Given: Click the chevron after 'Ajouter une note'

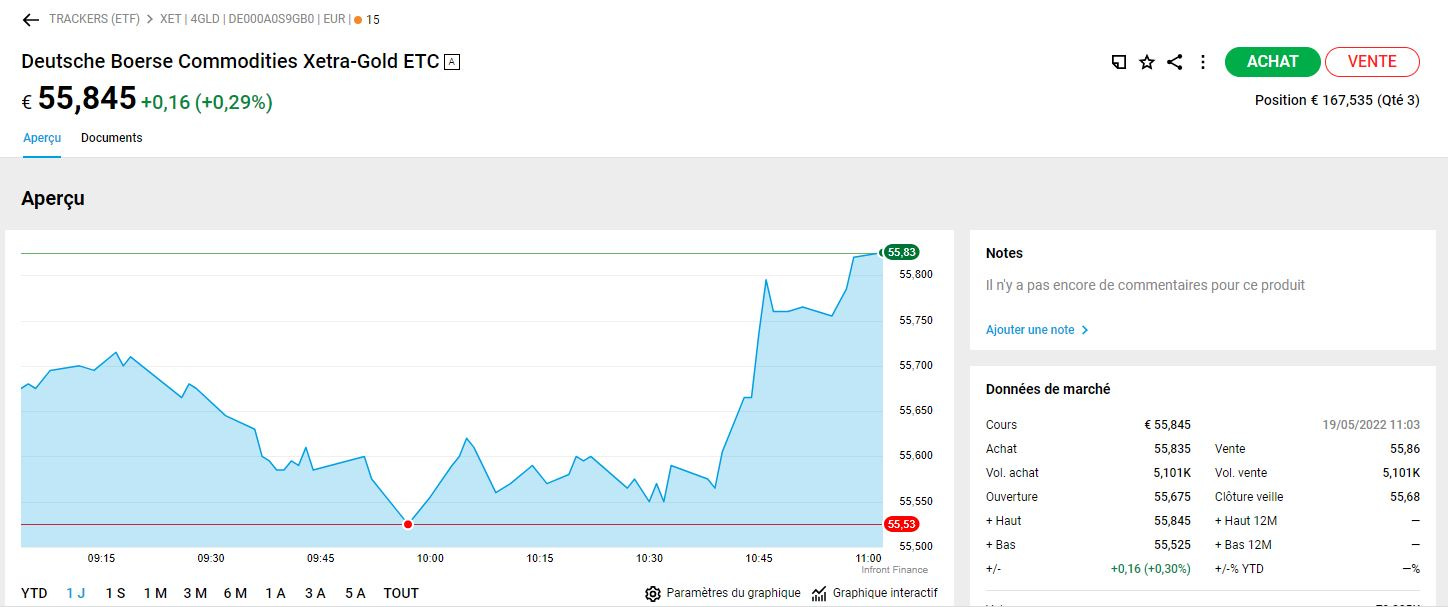Looking at the screenshot, I should coord(1085,330).
